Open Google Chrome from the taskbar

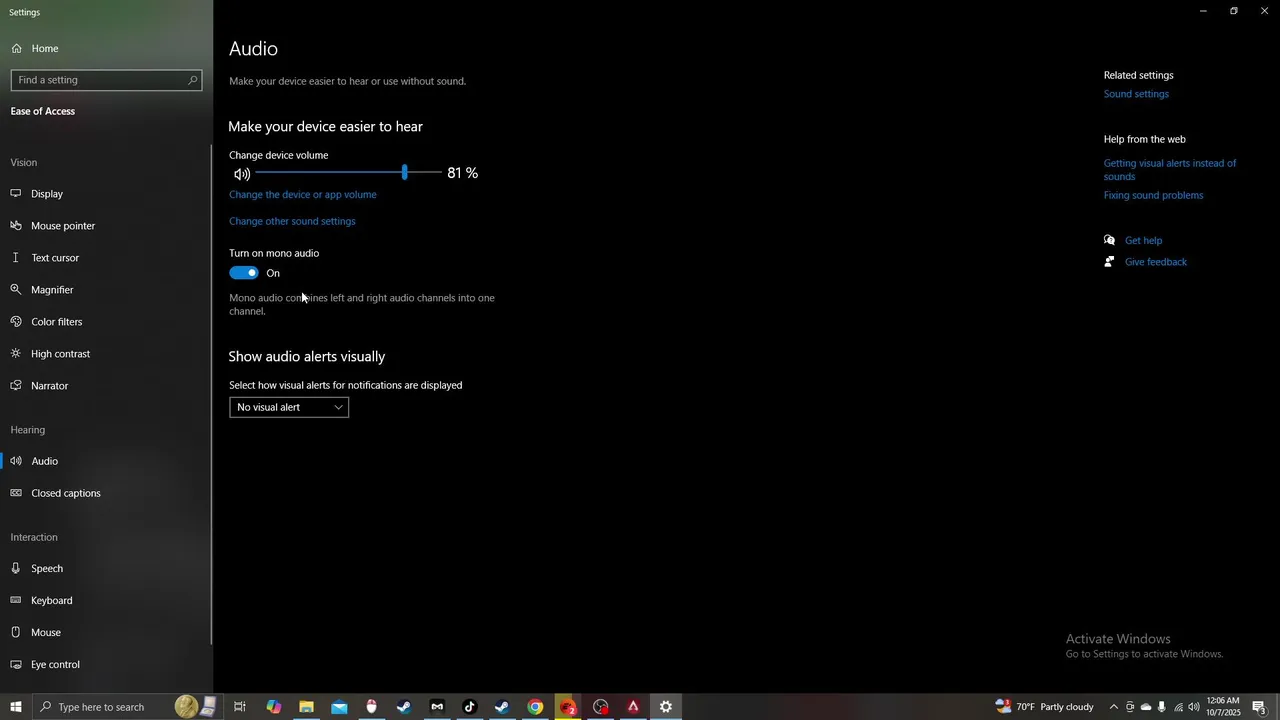pyautogui.click(x=535, y=707)
